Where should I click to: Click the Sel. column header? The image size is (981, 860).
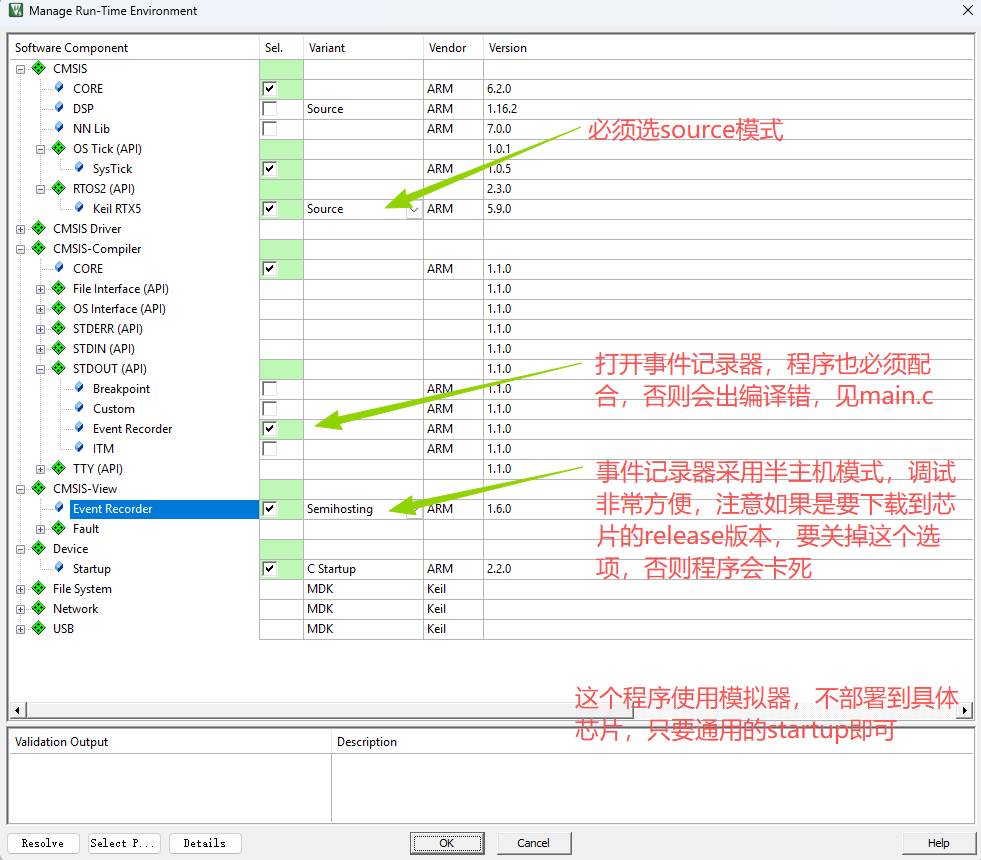tap(282, 48)
